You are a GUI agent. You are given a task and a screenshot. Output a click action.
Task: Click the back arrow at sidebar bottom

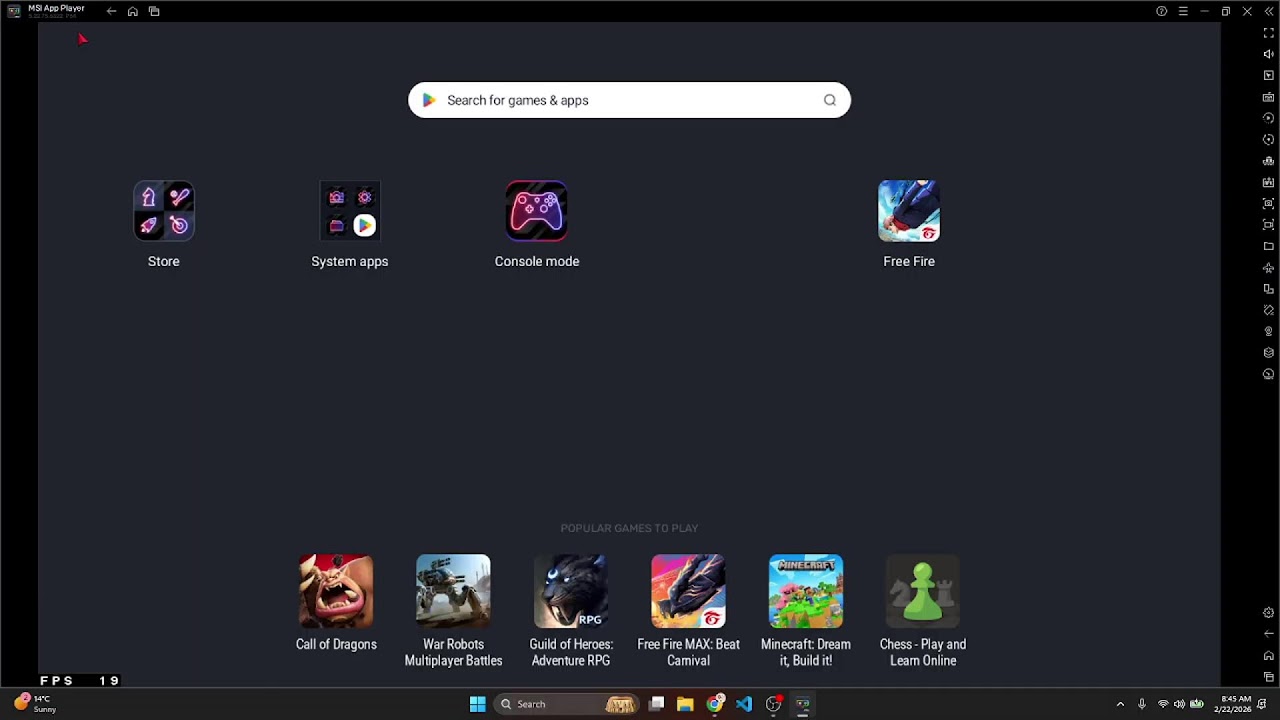pyautogui.click(x=1269, y=634)
